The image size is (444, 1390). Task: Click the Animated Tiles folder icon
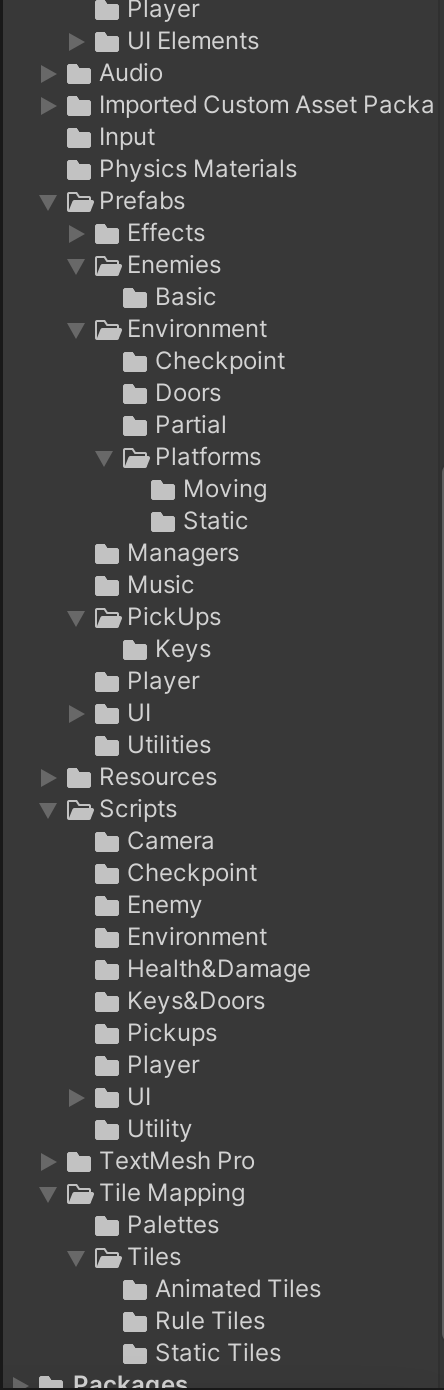(x=135, y=1290)
